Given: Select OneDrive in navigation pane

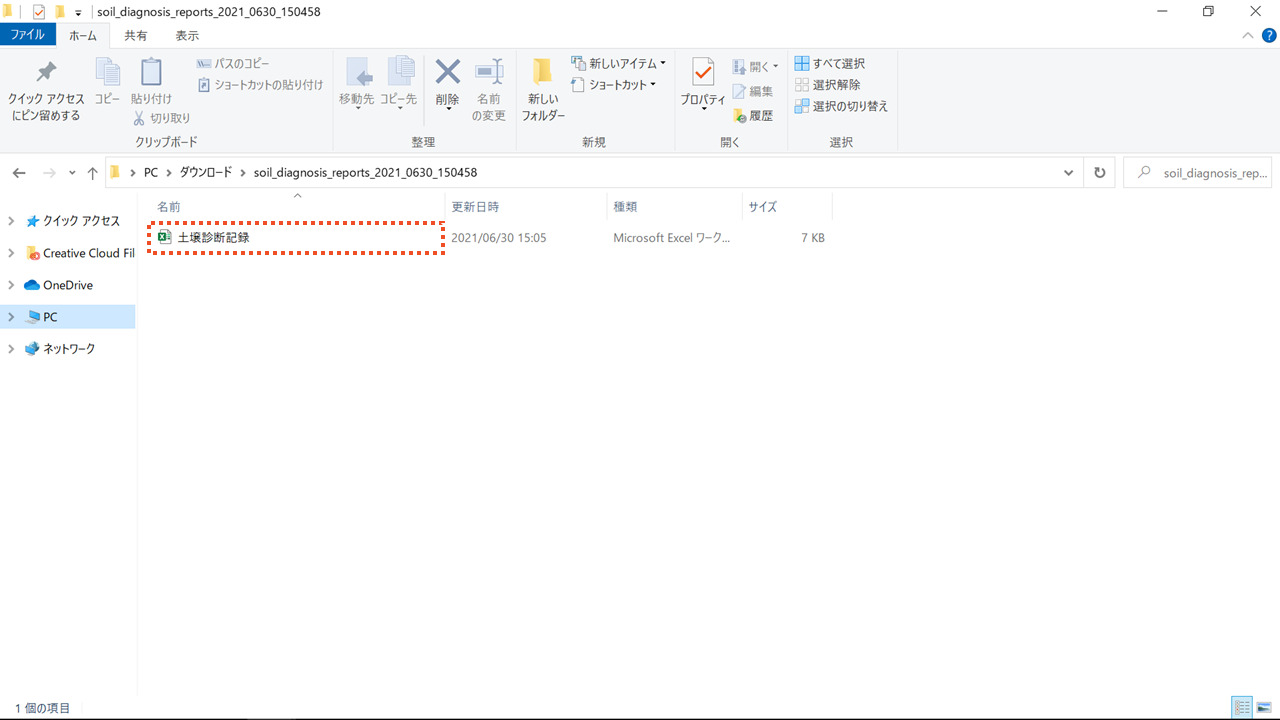Looking at the screenshot, I should click(x=59, y=285).
